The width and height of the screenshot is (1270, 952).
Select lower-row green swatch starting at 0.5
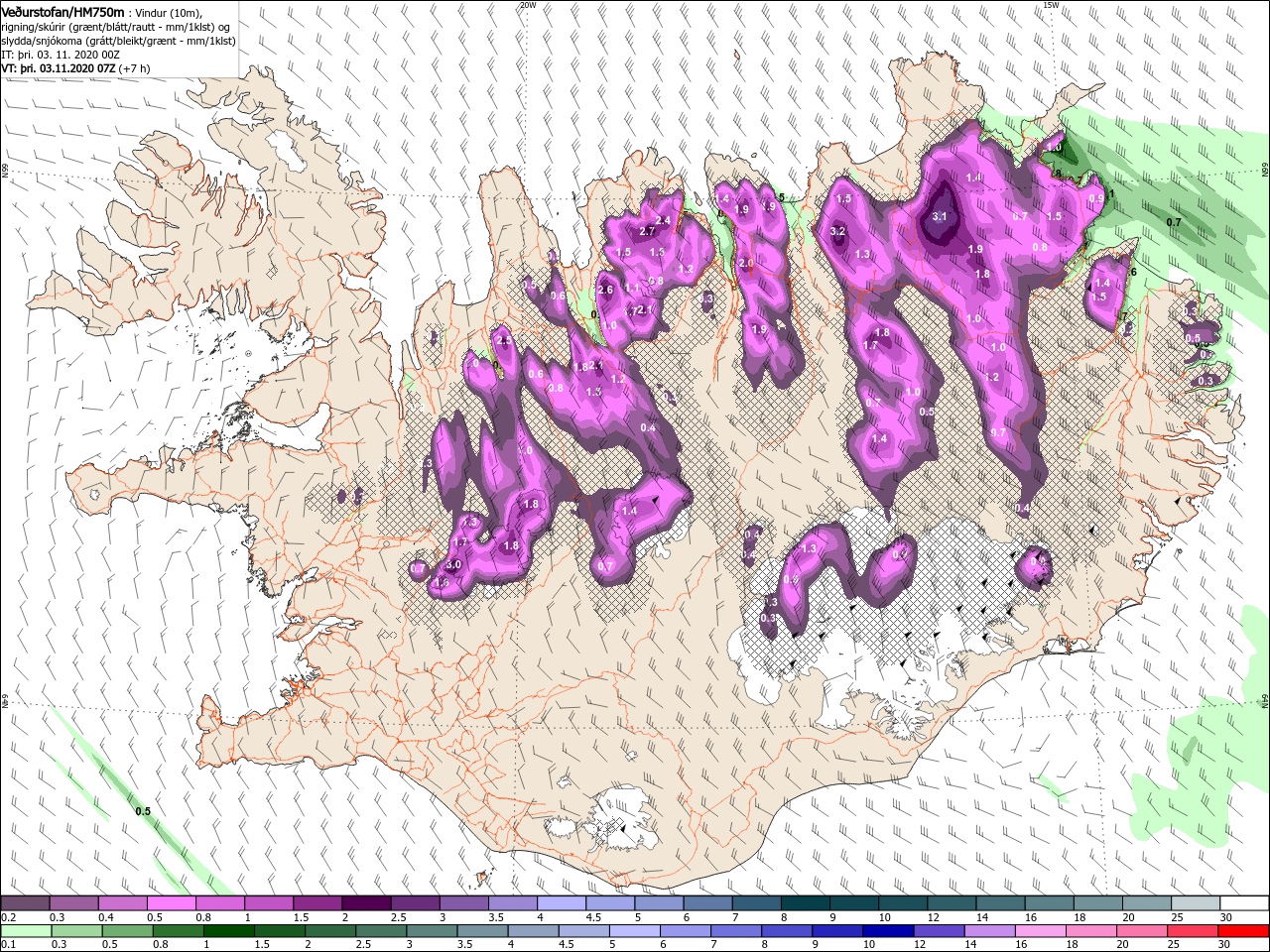[128, 931]
